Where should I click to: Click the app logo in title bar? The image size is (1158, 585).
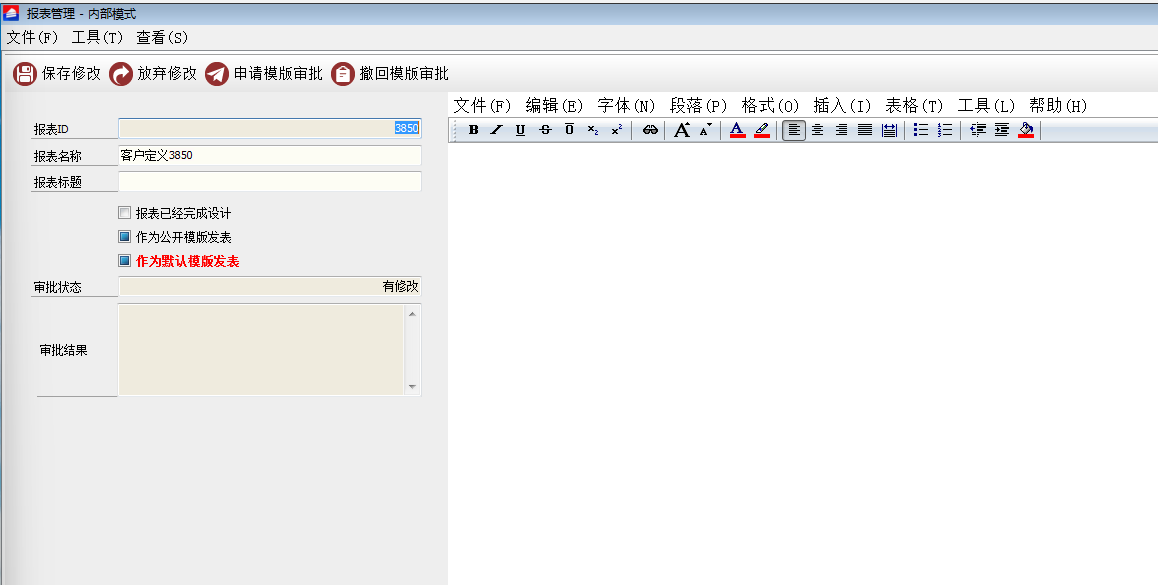(x=10, y=12)
